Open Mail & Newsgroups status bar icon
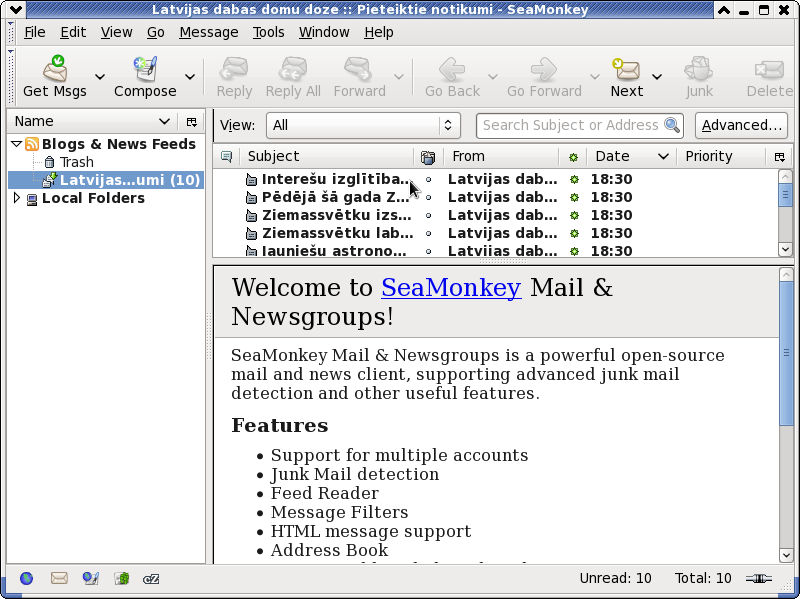Viewport: 800px width, 599px height. point(59,578)
